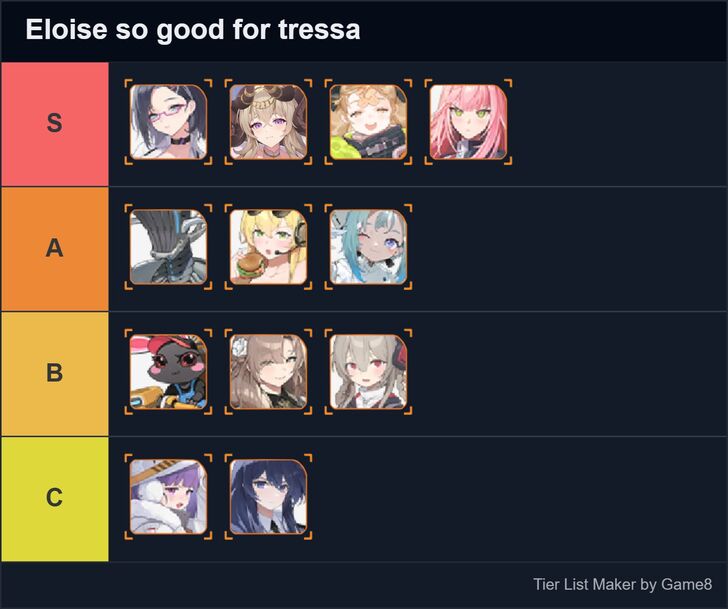
Task: Click the winking brown-haired character in B tier
Action: click(268, 372)
